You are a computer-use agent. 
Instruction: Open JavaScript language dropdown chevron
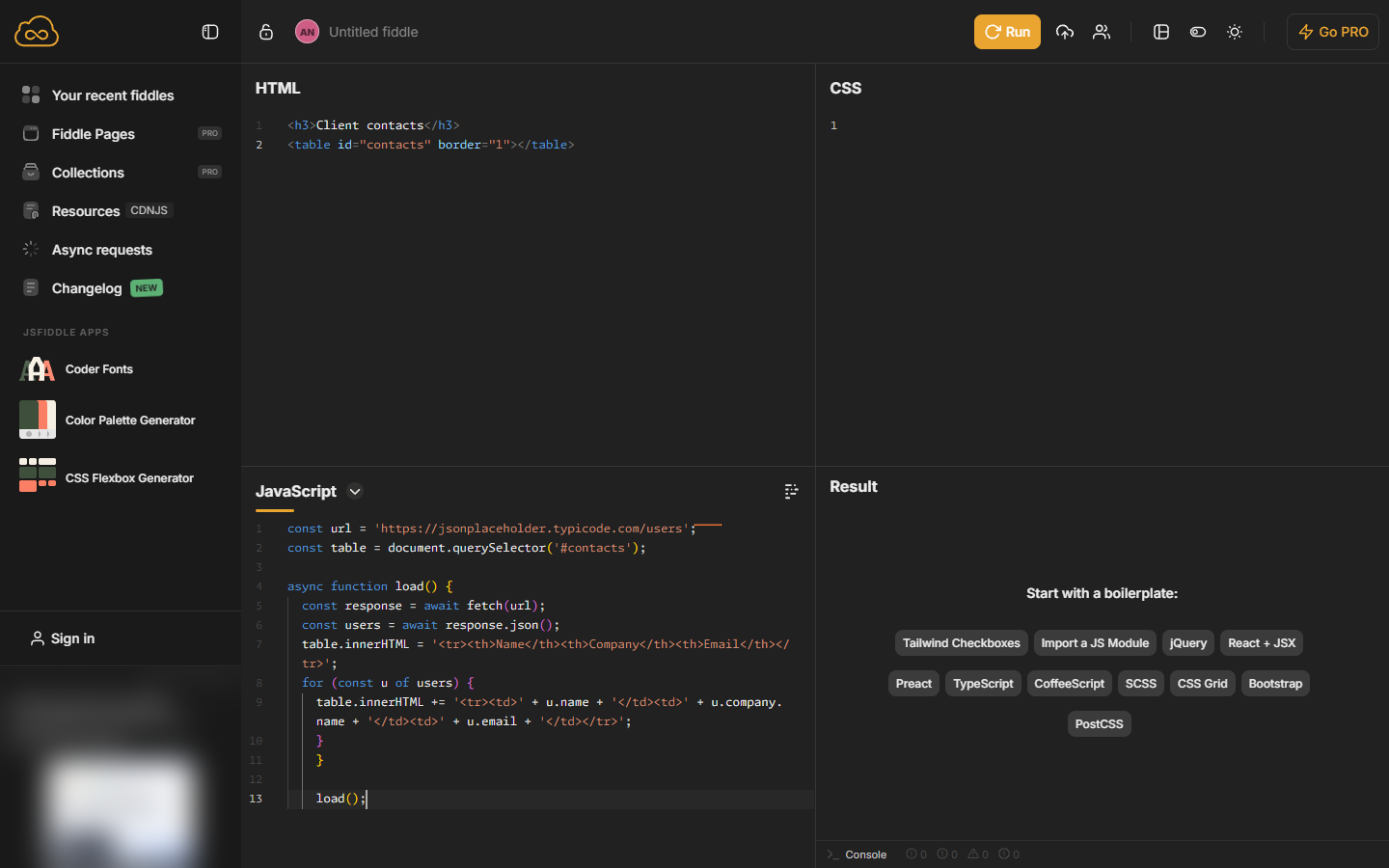355,491
